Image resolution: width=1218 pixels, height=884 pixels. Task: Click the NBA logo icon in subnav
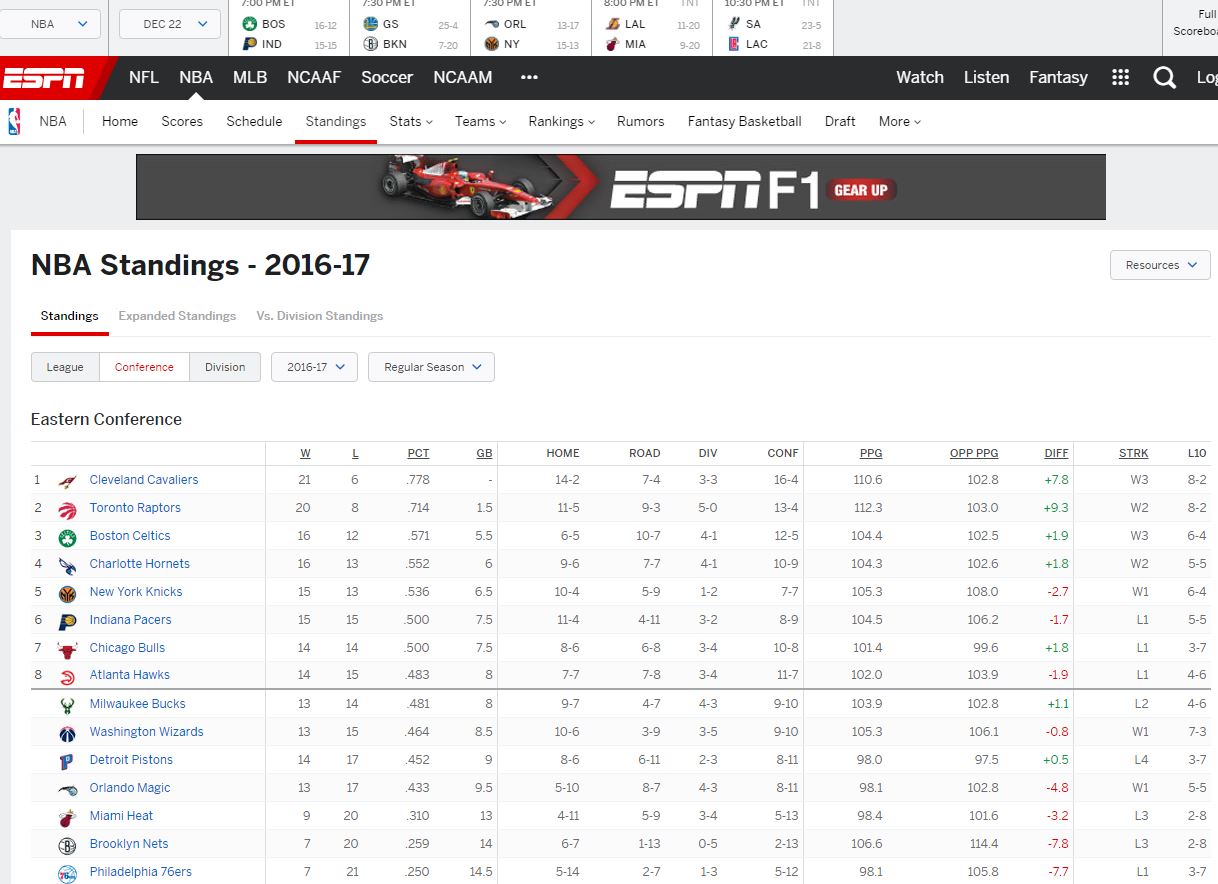tap(14, 121)
